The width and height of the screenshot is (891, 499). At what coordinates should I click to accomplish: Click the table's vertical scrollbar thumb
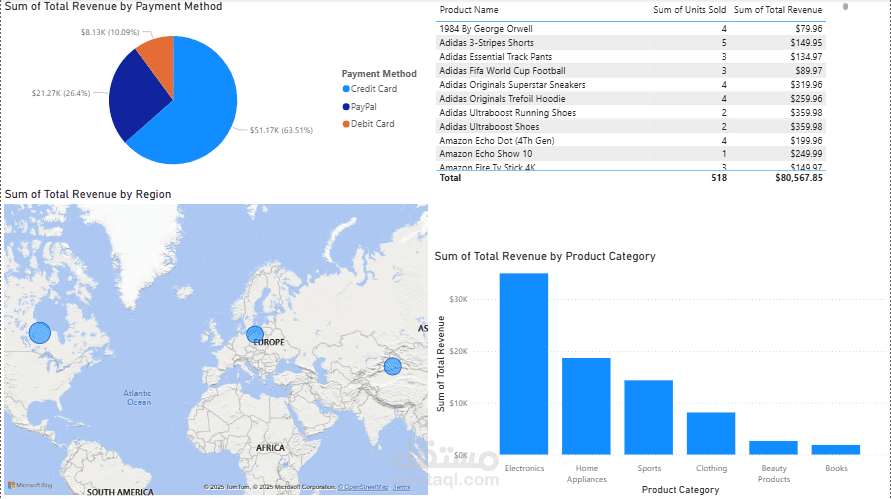pos(845,7)
